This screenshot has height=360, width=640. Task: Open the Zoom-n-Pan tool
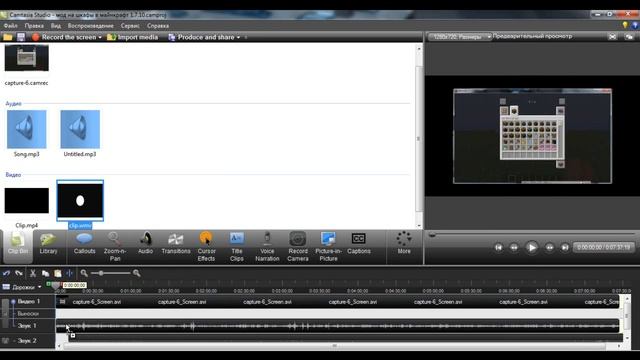(x=115, y=247)
